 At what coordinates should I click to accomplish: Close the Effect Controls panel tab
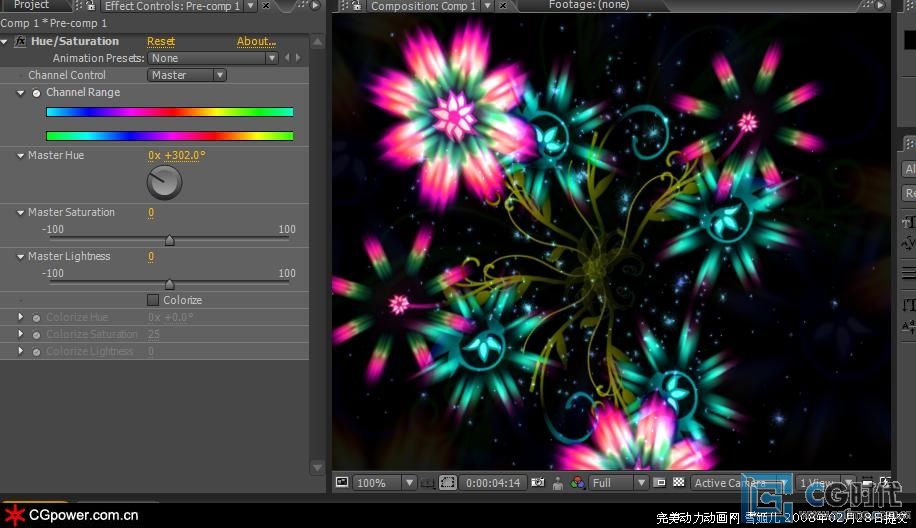coord(266,6)
